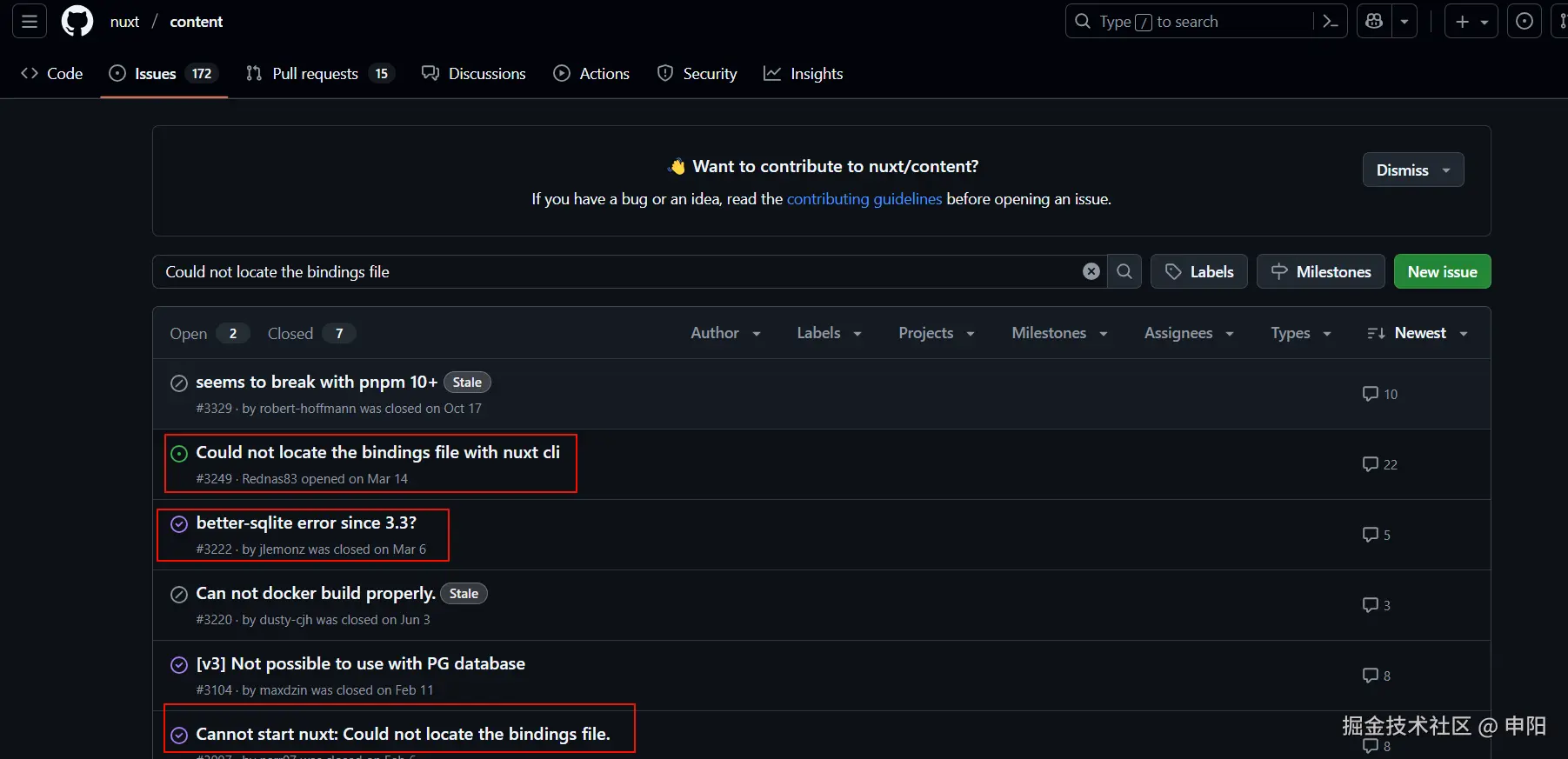This screenshot has width=1568, height=759.
Task: Switch to the Actions tab
Action: 591,74
